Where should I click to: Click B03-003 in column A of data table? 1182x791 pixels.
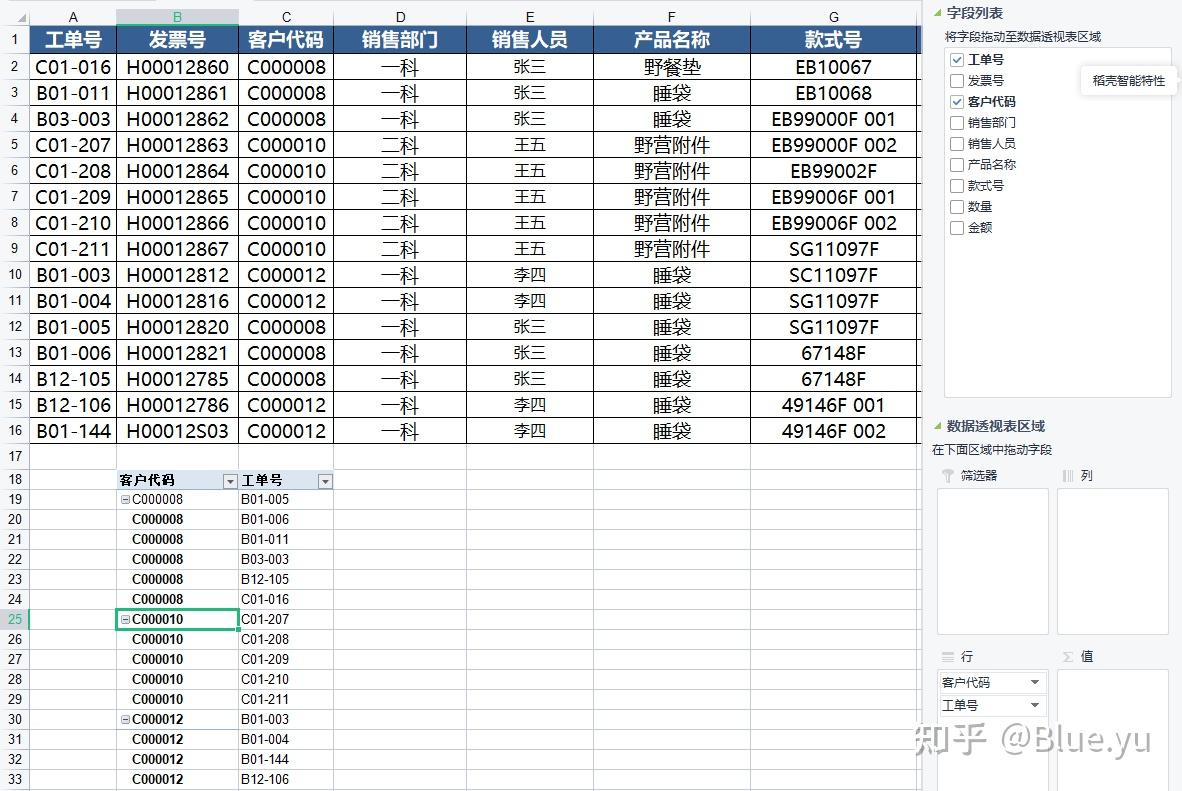click(73, 119)
